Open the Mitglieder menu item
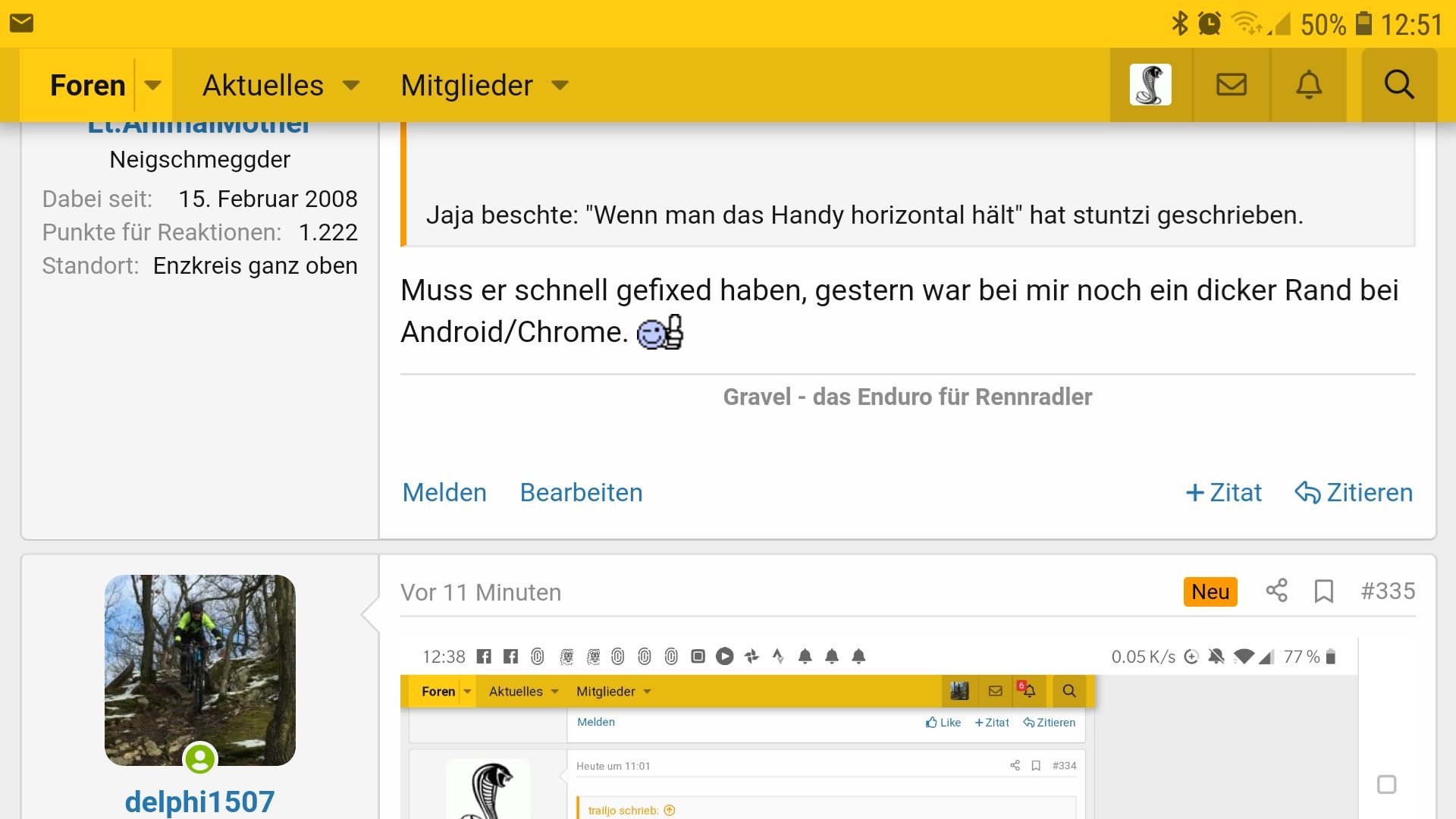Screen dimensions: 1456x819 click(x=466, y=85)
